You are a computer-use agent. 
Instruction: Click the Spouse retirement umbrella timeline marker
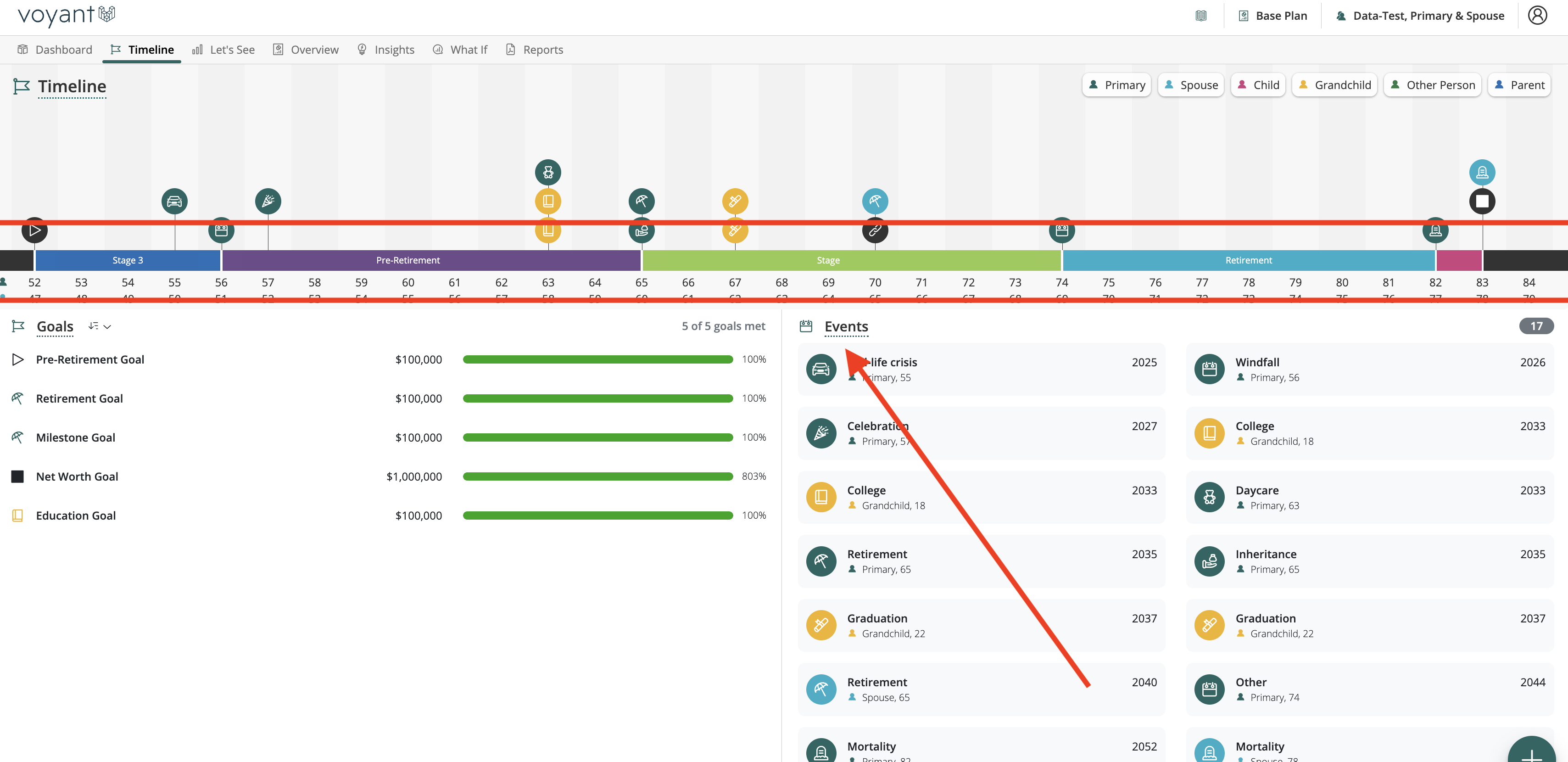pyautogui.click(x=875, y=201)
